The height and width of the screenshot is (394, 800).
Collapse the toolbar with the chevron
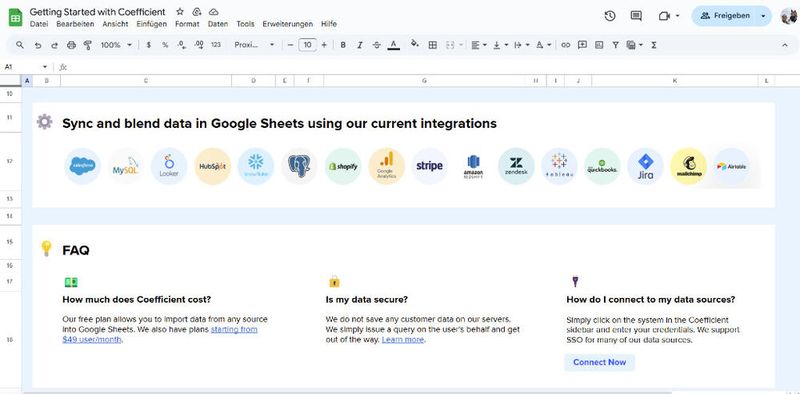(x=785, y=45)
